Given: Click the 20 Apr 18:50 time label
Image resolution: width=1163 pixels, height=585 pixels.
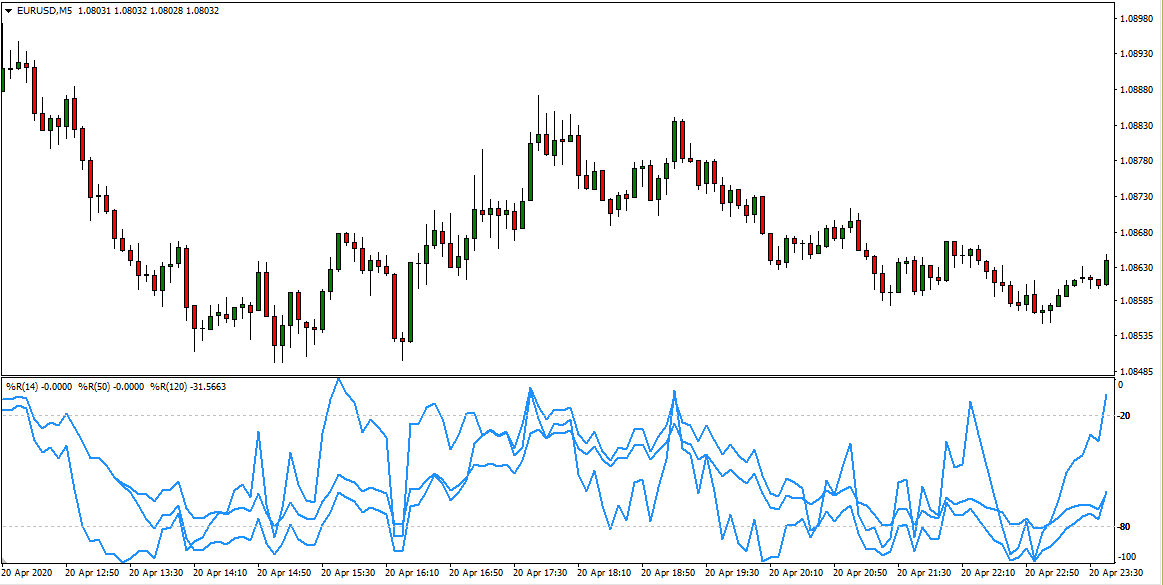Looking at the screenshot, I should pyautogui.click(x=669, y=574).
